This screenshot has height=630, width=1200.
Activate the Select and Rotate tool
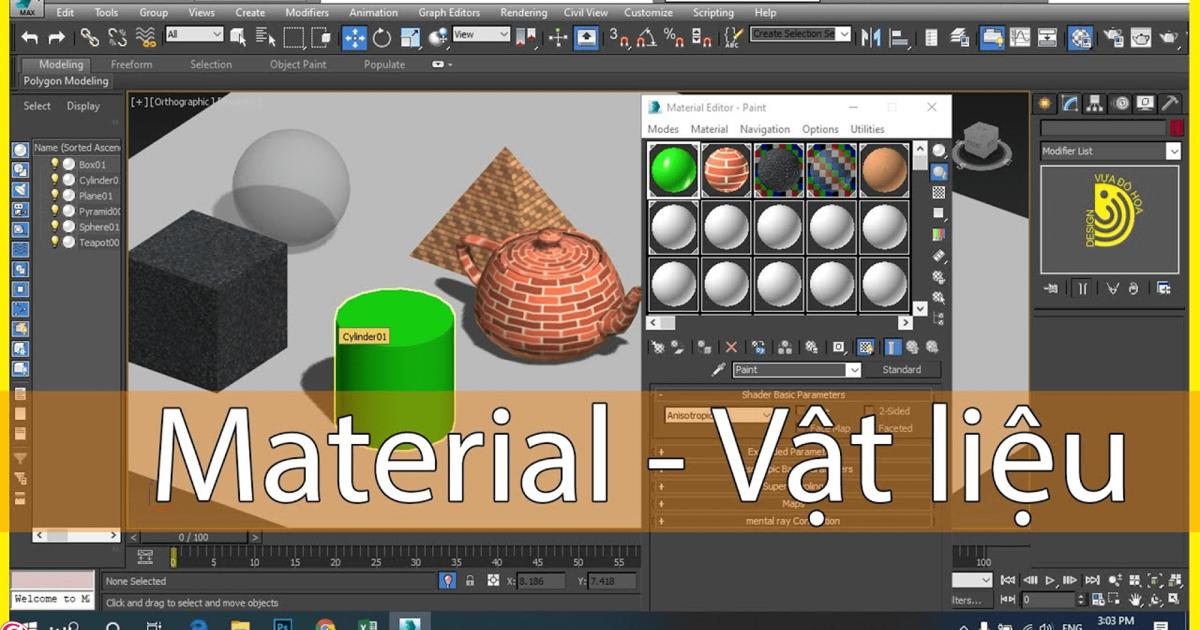click(x=382, y=38)
